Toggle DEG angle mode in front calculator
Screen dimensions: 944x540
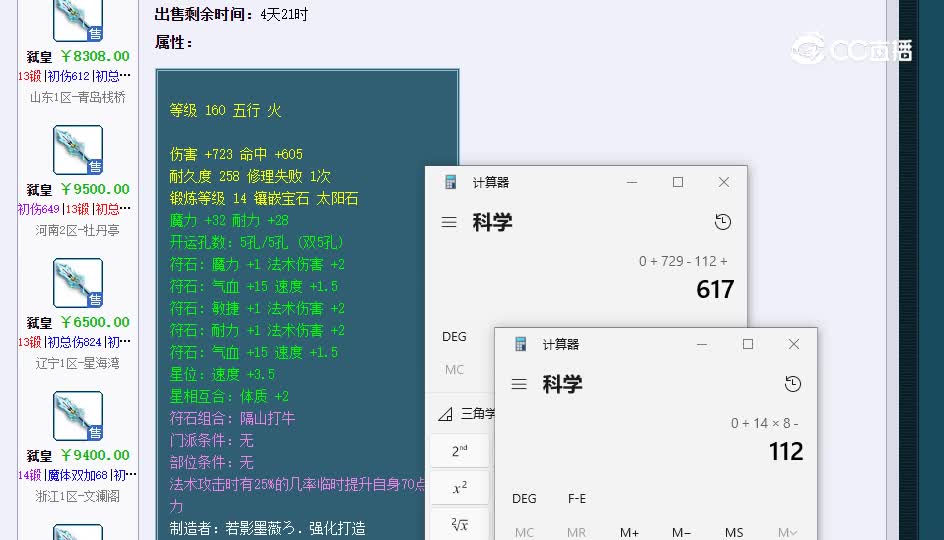pos(524,498)
